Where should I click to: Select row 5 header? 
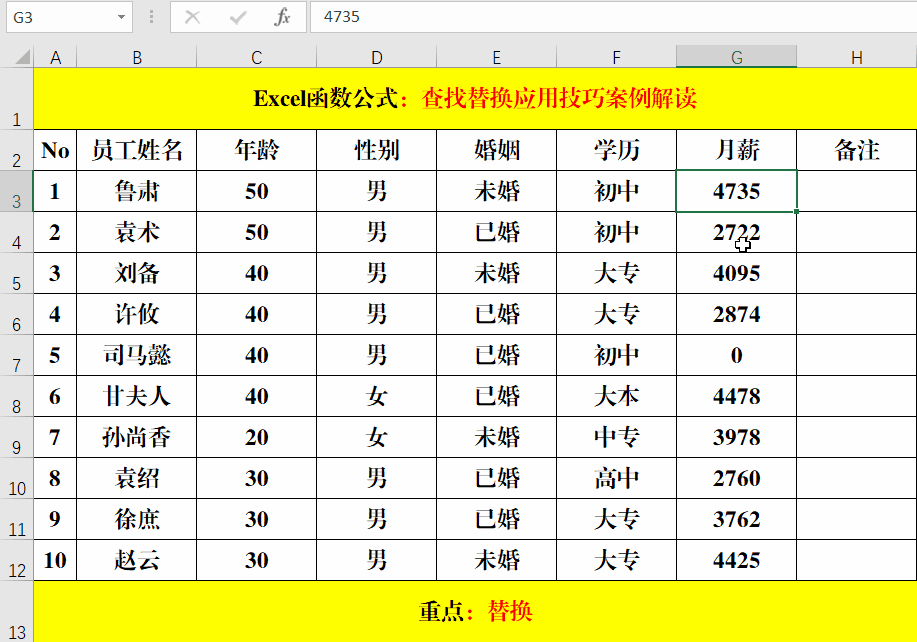16,273
